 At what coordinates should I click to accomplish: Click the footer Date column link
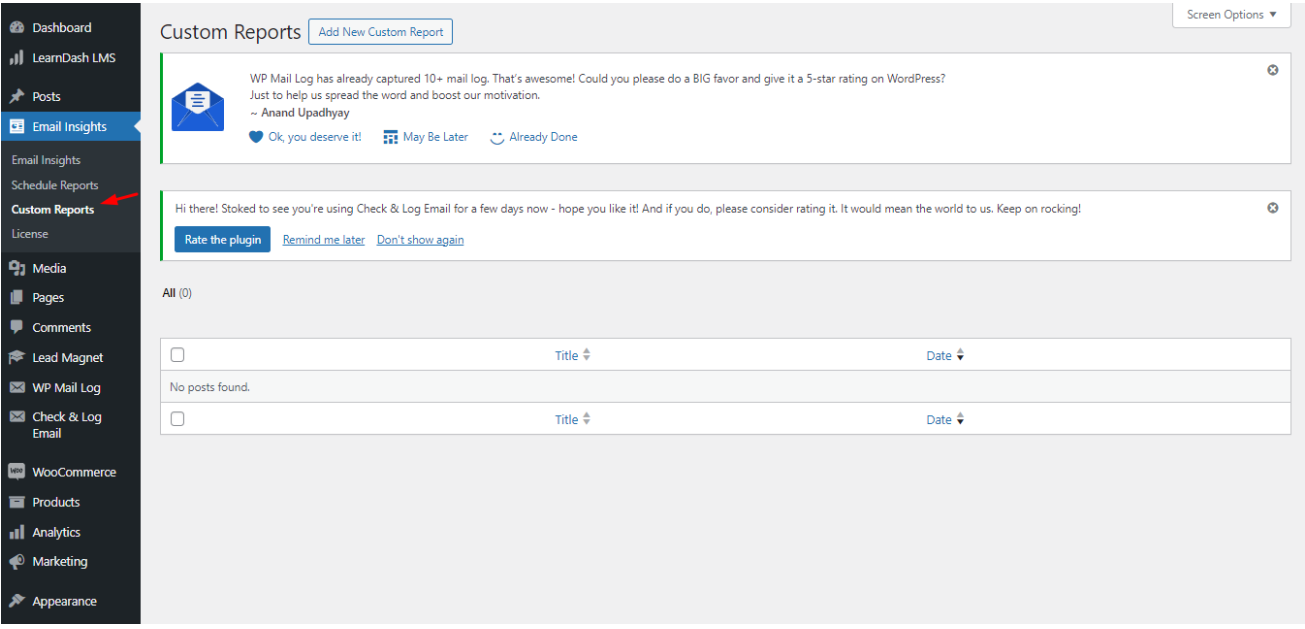939,420
